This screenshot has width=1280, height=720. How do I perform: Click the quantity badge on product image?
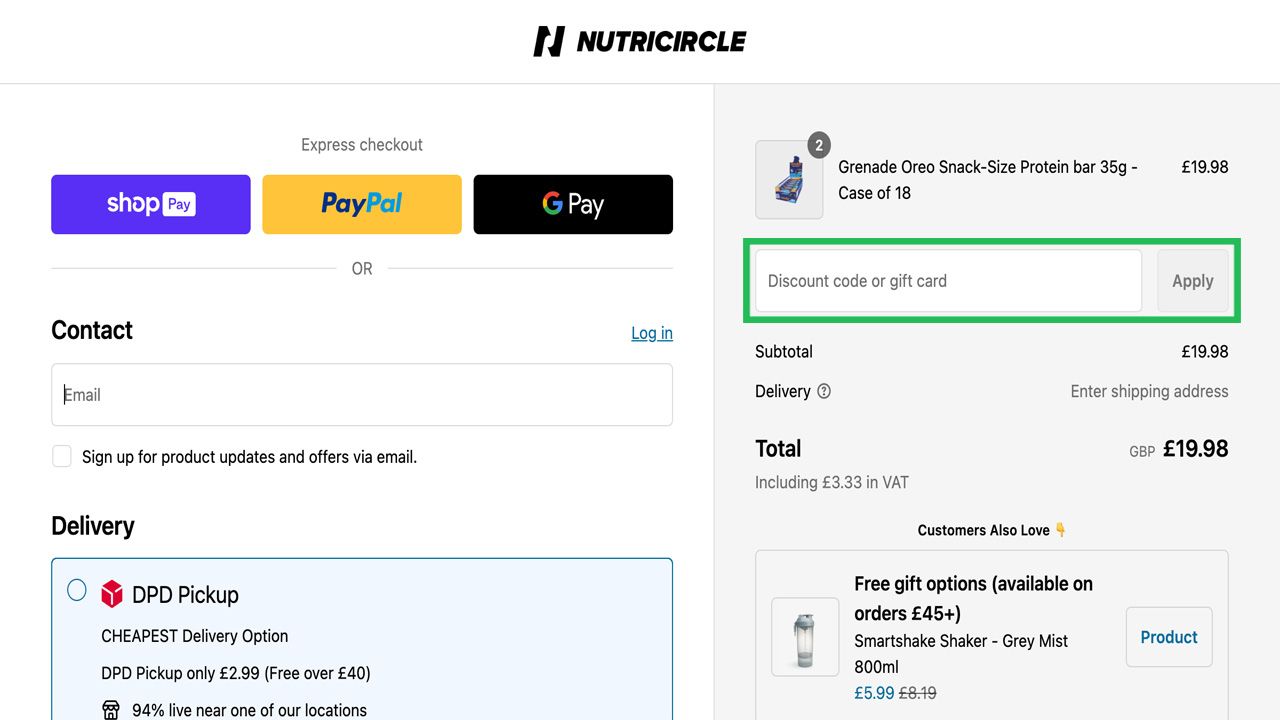[x=819, y=146]
